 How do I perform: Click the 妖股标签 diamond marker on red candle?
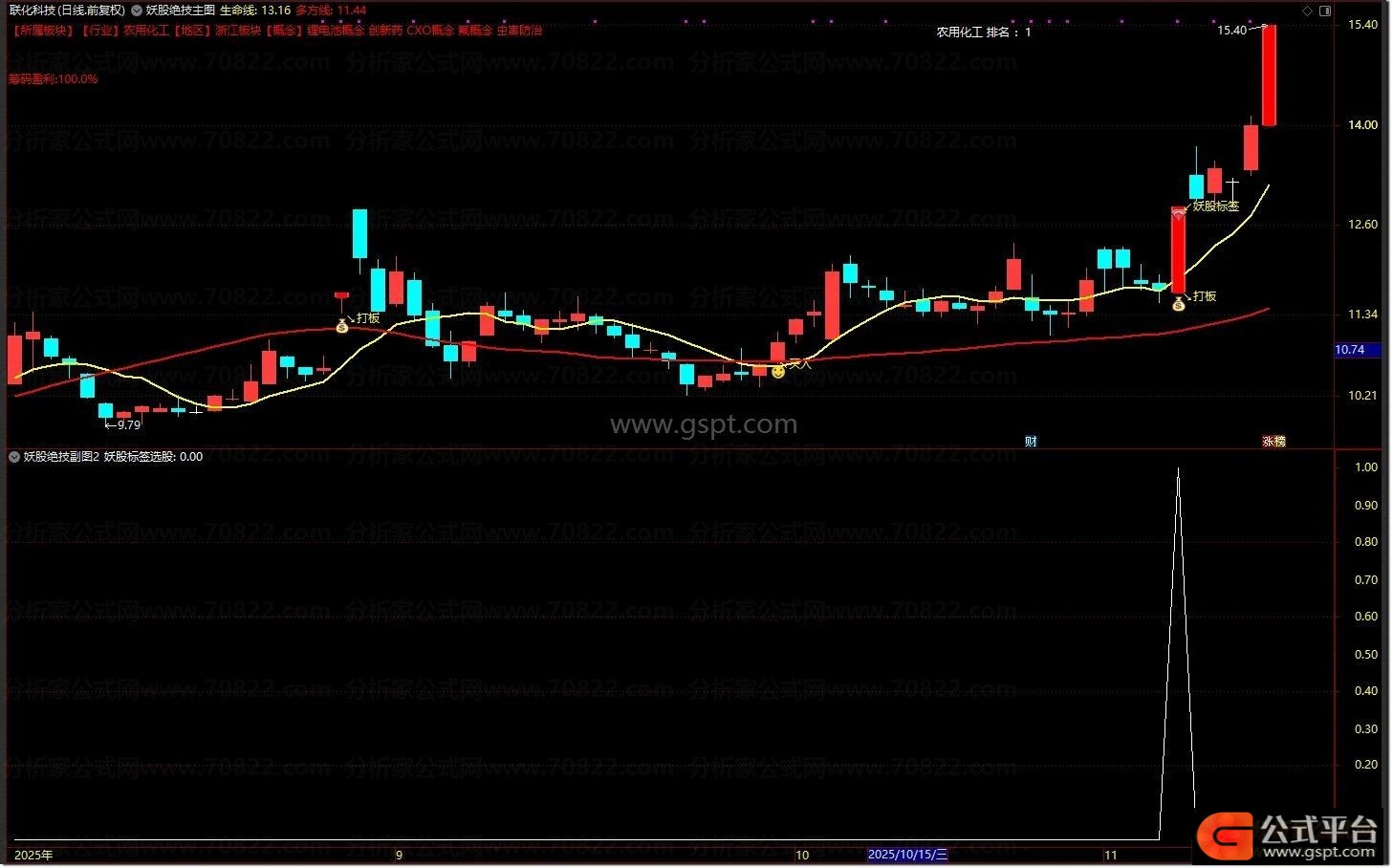click(x=1178, y=214)
